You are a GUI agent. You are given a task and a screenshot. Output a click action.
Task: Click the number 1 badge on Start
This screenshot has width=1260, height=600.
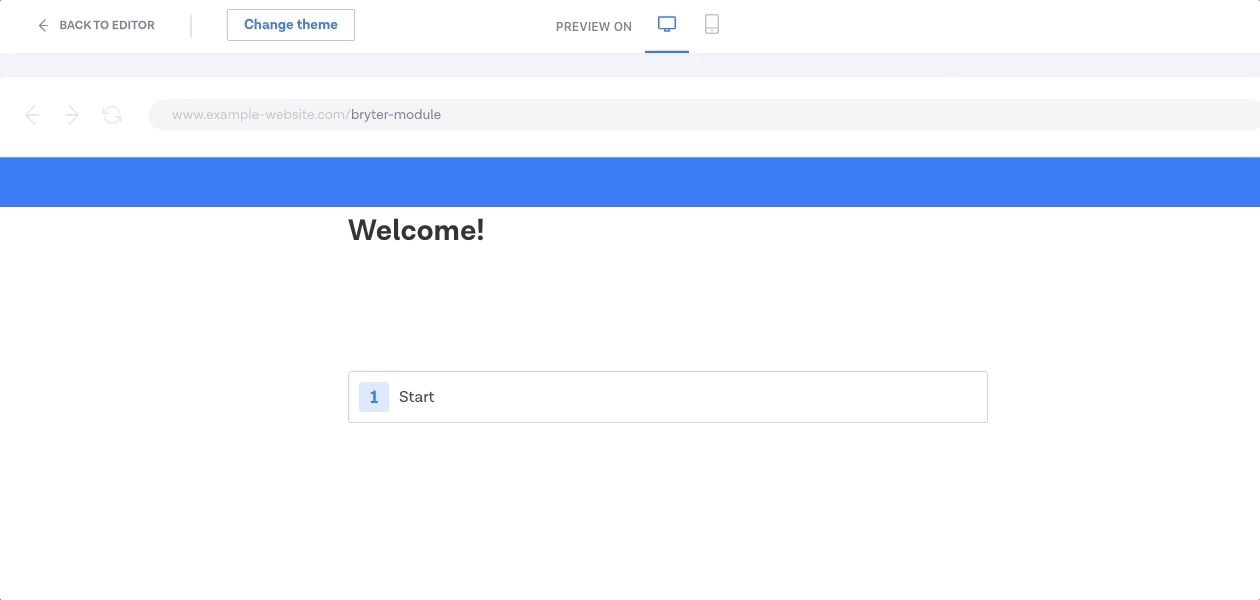pos(374,397)
